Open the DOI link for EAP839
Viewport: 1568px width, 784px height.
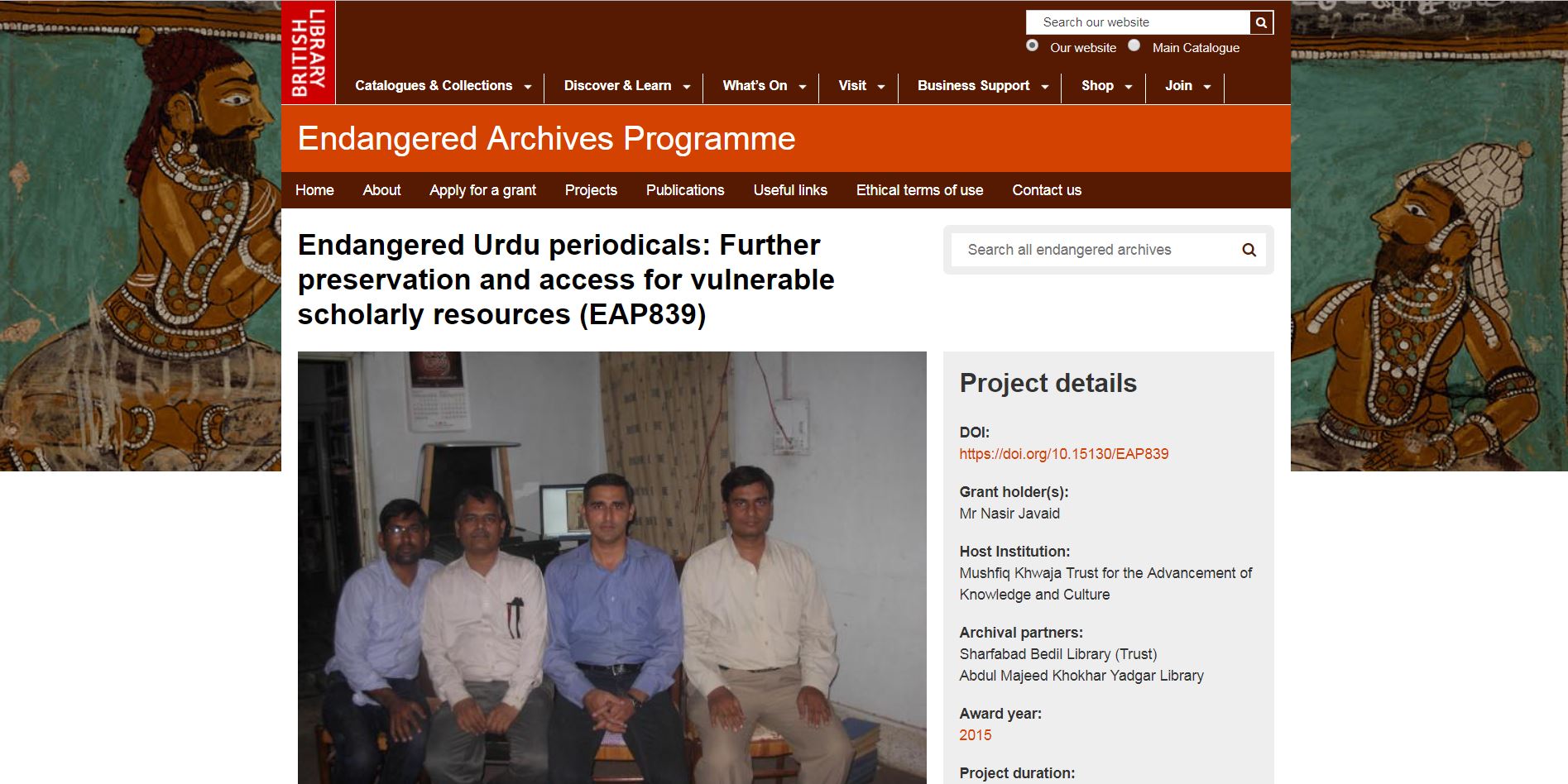point(1064,454)
